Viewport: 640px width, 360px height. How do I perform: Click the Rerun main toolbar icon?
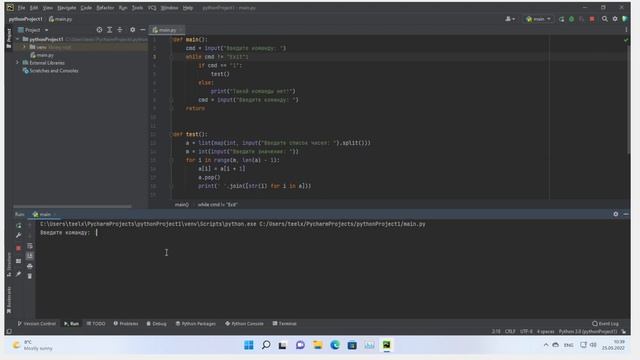coord(562,19)
